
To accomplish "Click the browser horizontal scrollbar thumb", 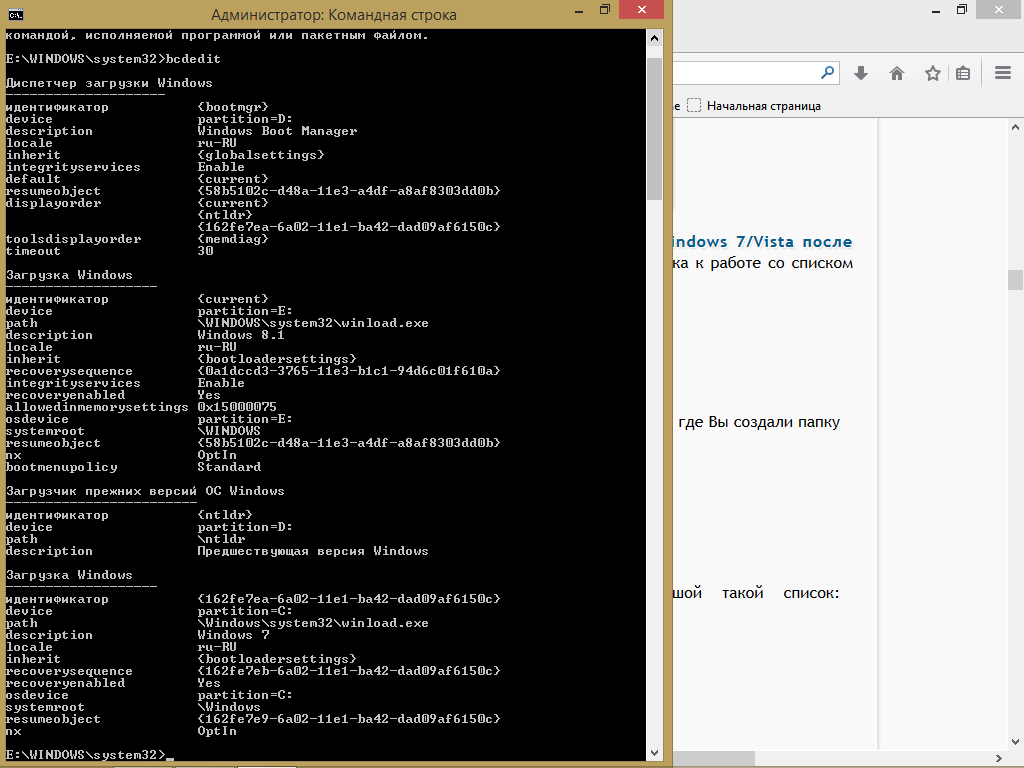I will tap(714, 758).
